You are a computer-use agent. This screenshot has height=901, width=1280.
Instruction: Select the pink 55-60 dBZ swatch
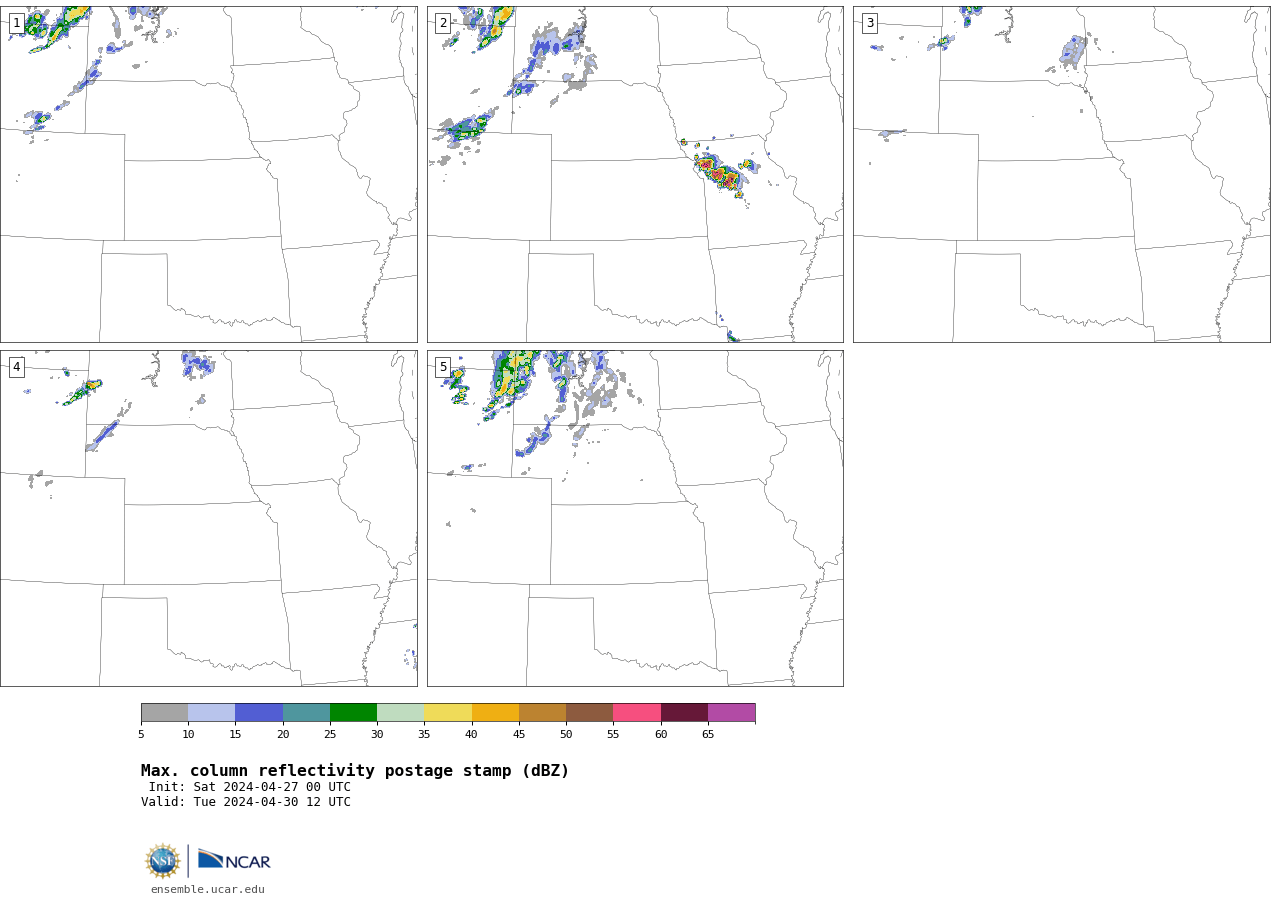(x=637, y=713)
